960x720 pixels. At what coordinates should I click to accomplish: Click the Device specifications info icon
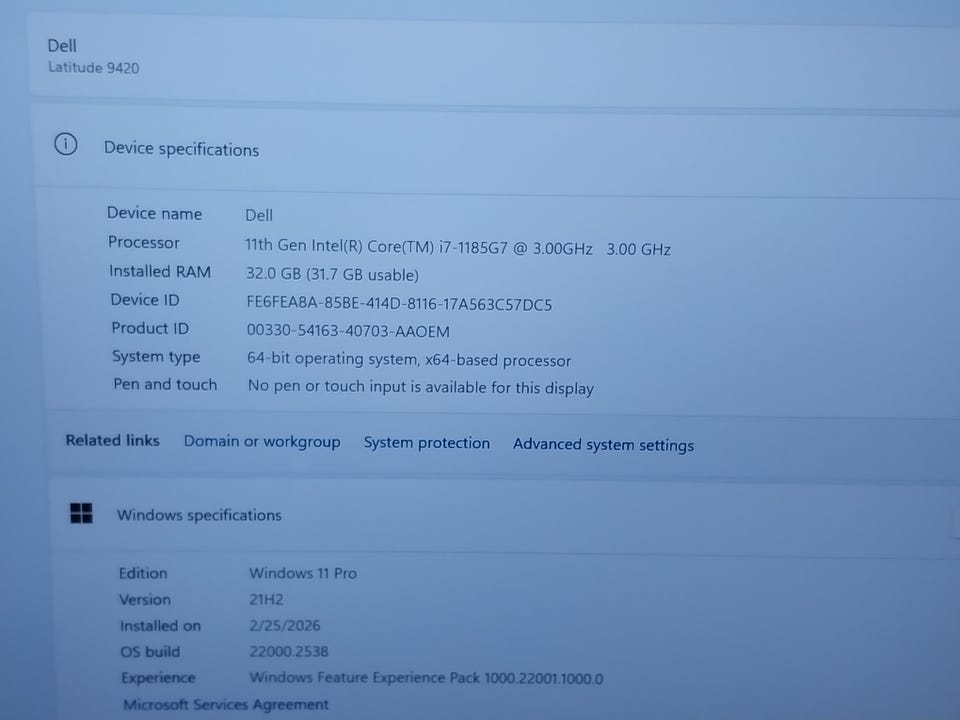click(66, 144)
